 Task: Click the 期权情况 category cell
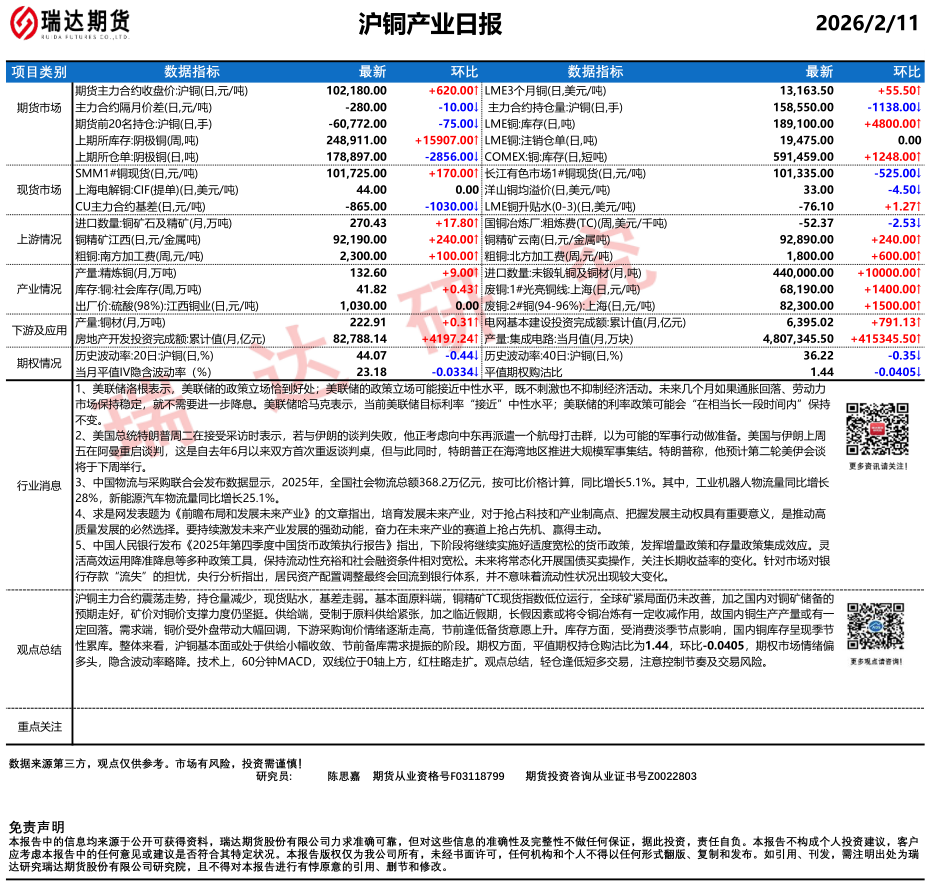(x=39, y=363)
